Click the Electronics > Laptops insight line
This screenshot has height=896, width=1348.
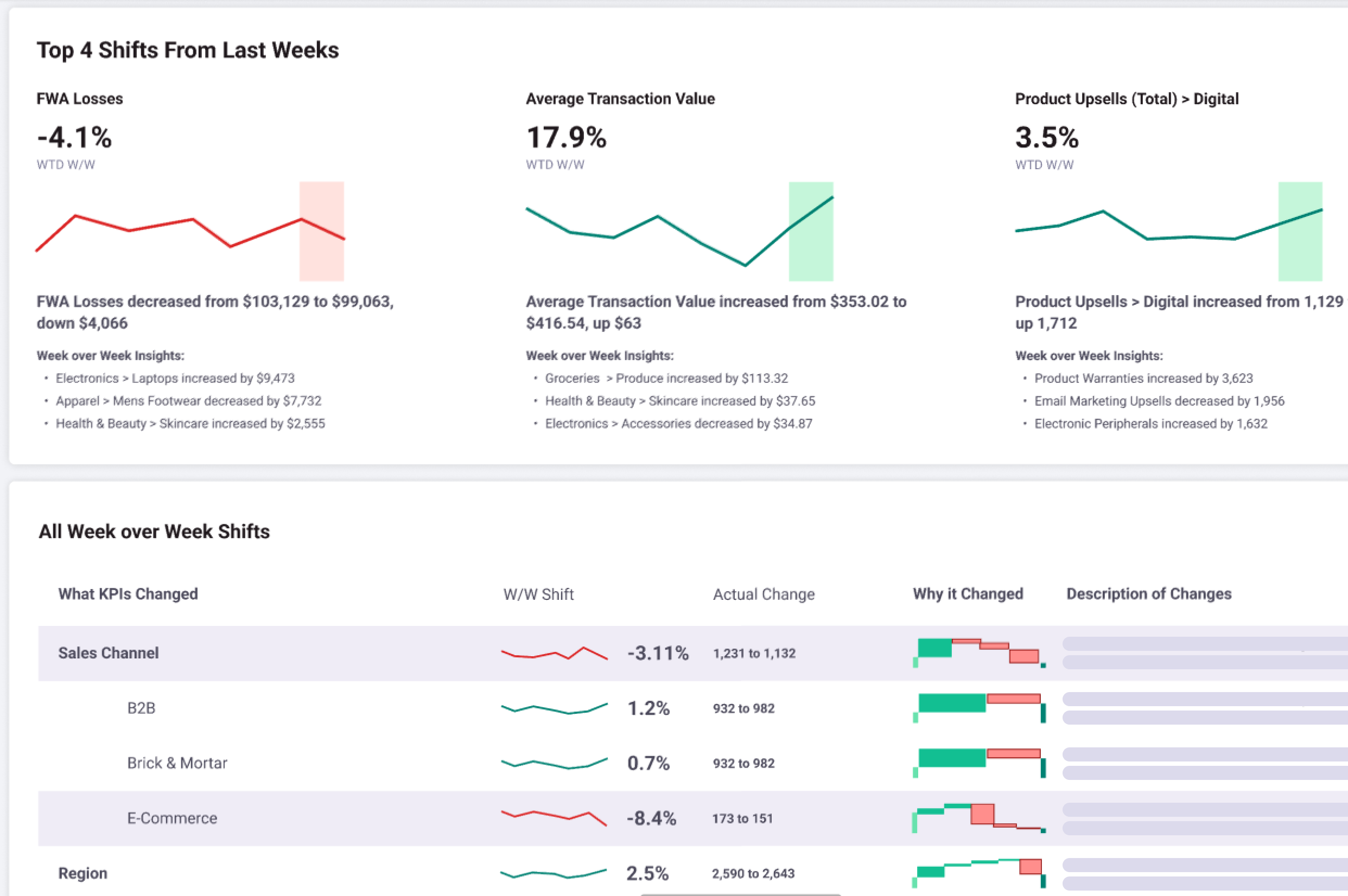tap(175, 378)
